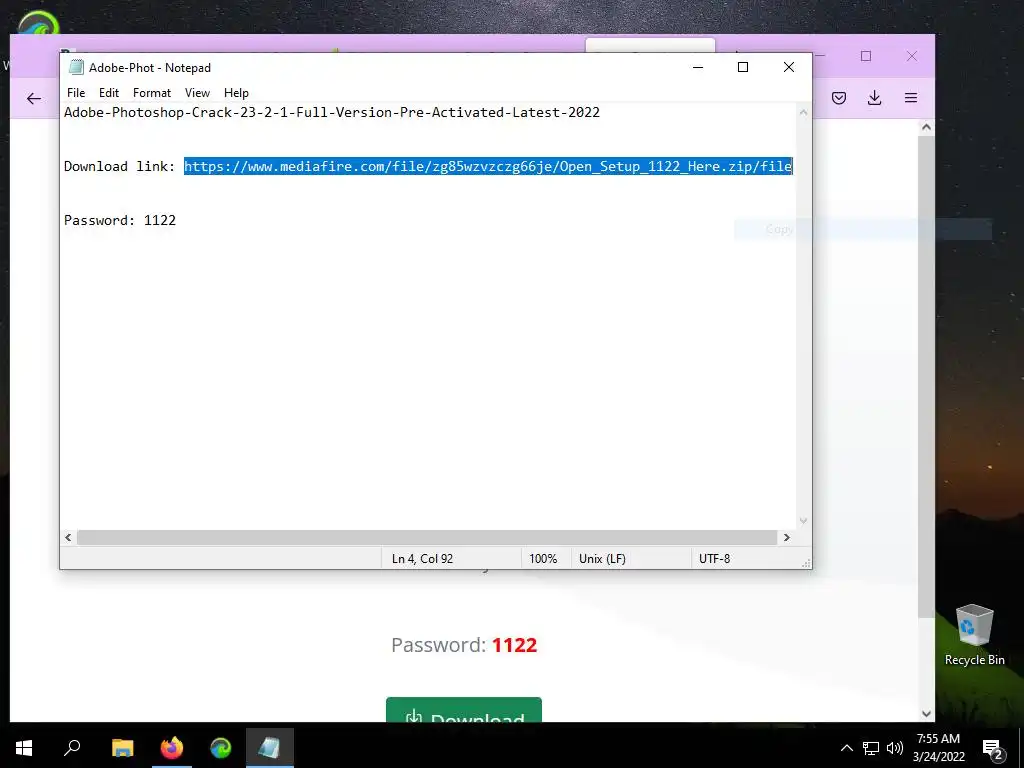This screenshot has height=768, width=1024.
Task: Click browser page scrollbar down arrow
Action: (926, 714)
